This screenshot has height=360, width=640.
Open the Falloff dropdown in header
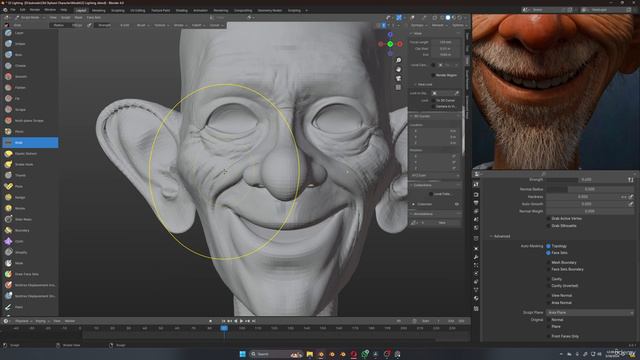[x=198, y=25]
